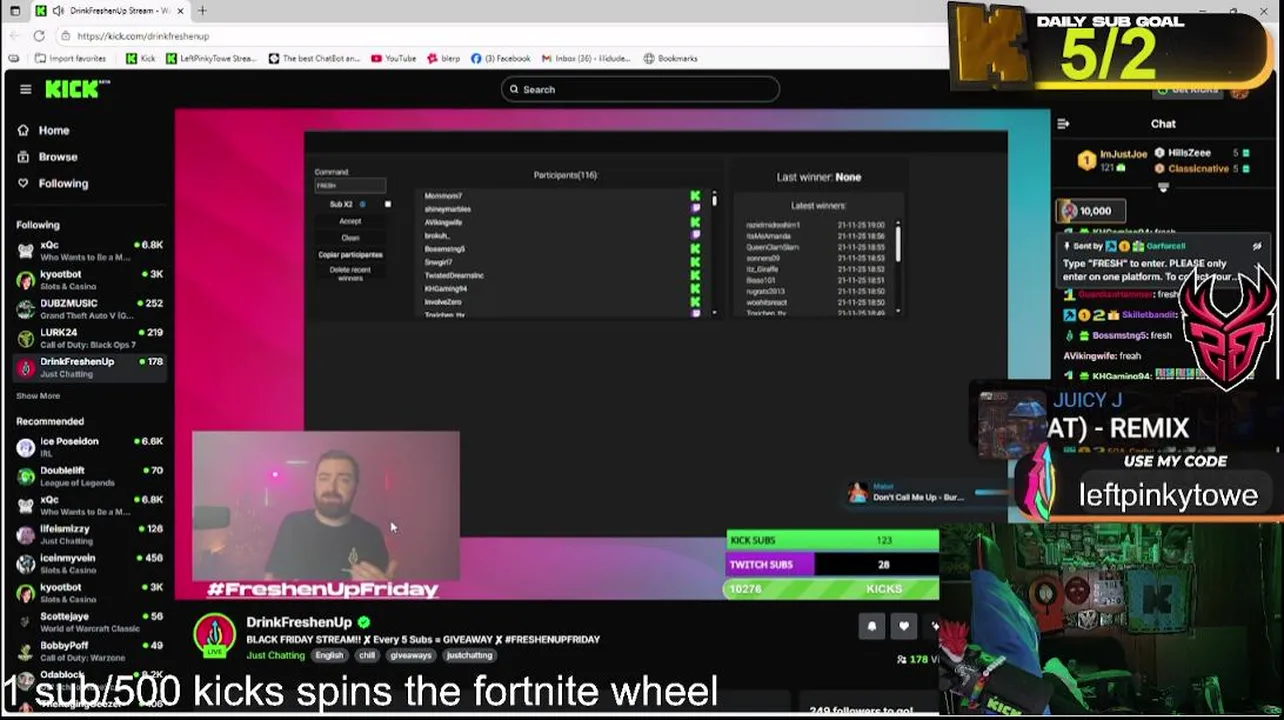Click the DrinkFreshenUp channel avatar
The height and width of the screenshot is (720, 1284).
point(214,635)
